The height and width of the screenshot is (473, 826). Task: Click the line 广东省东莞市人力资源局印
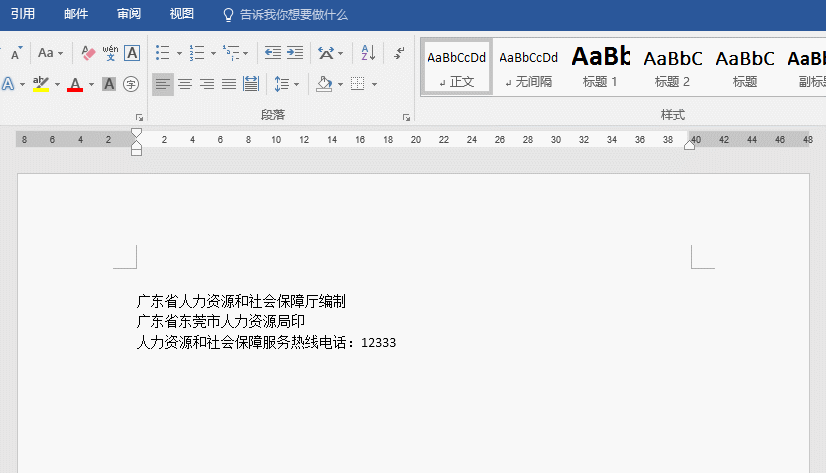(221, 321)
